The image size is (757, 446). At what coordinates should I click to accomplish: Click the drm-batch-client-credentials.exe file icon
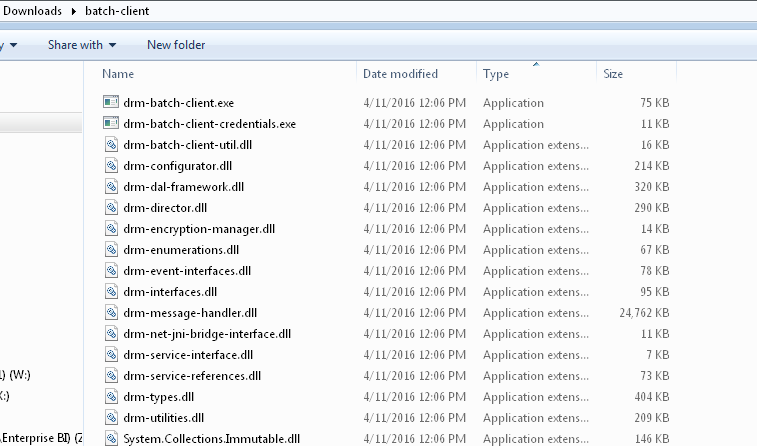(x=111, y=124)
